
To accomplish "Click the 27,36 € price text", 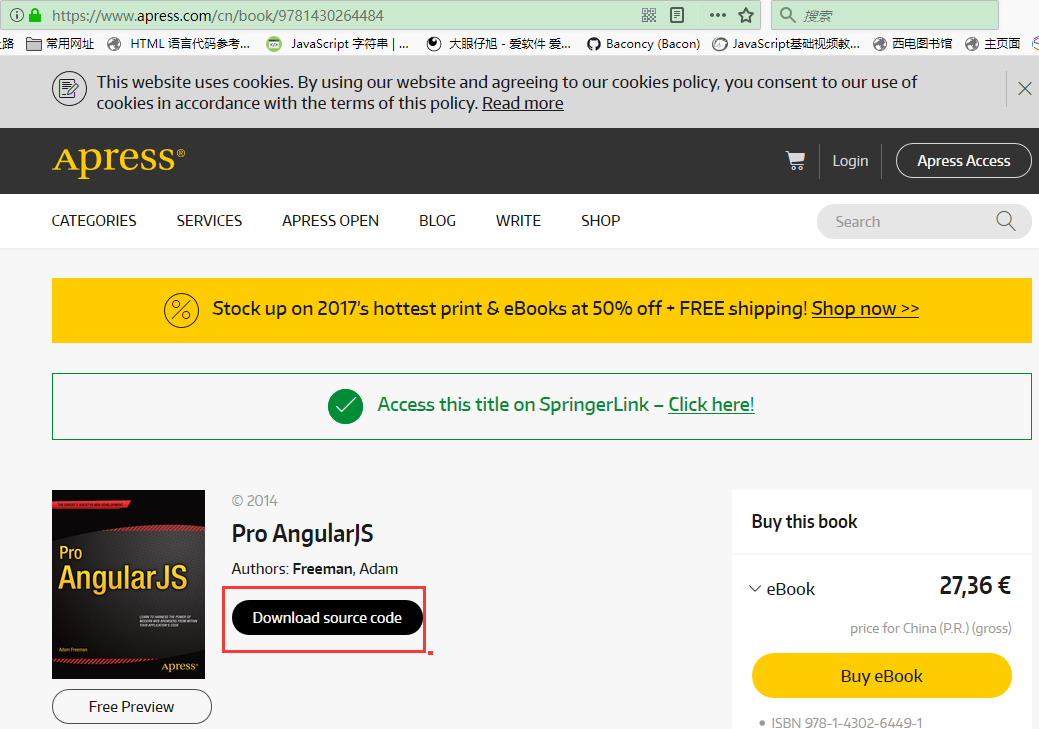I will click(975, 586).
